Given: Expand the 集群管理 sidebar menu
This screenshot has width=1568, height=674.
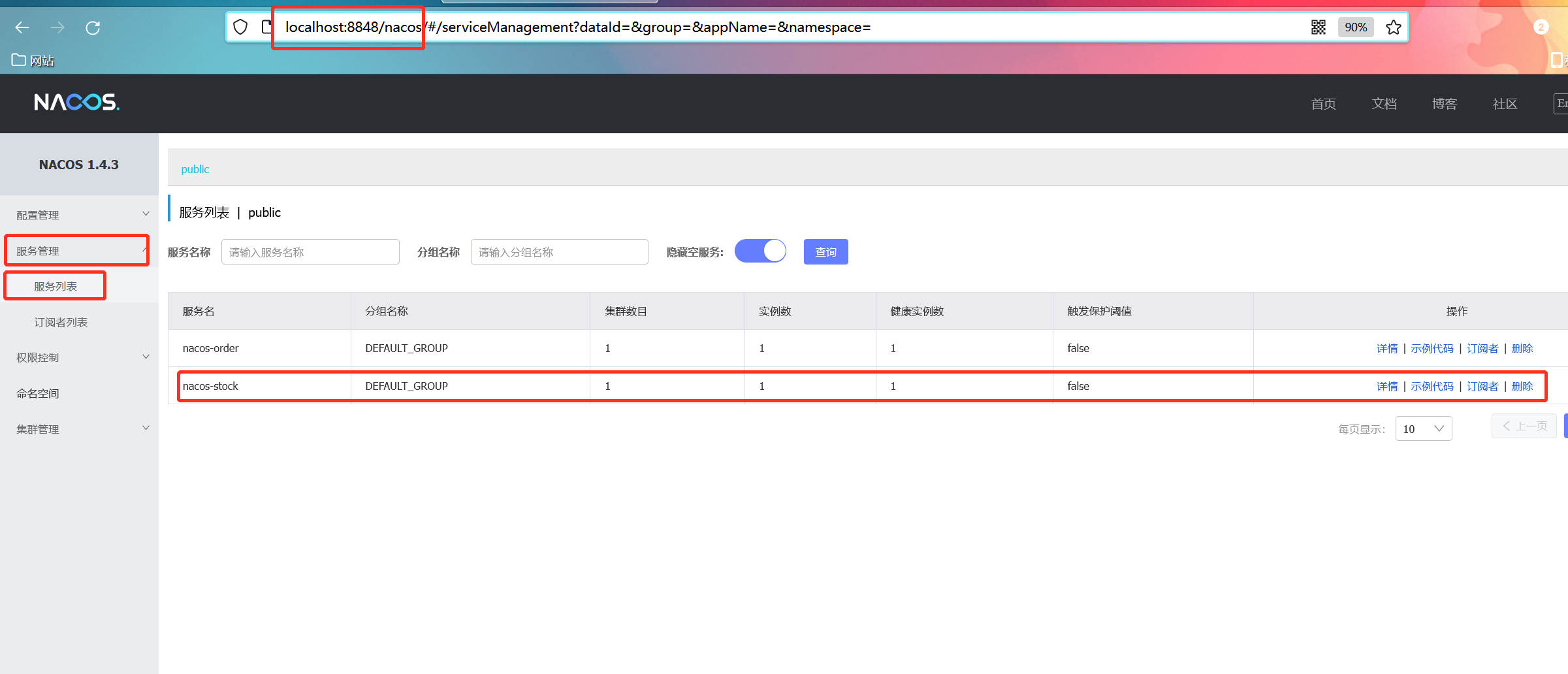Looking at the screenshot, I should point(79,429).
